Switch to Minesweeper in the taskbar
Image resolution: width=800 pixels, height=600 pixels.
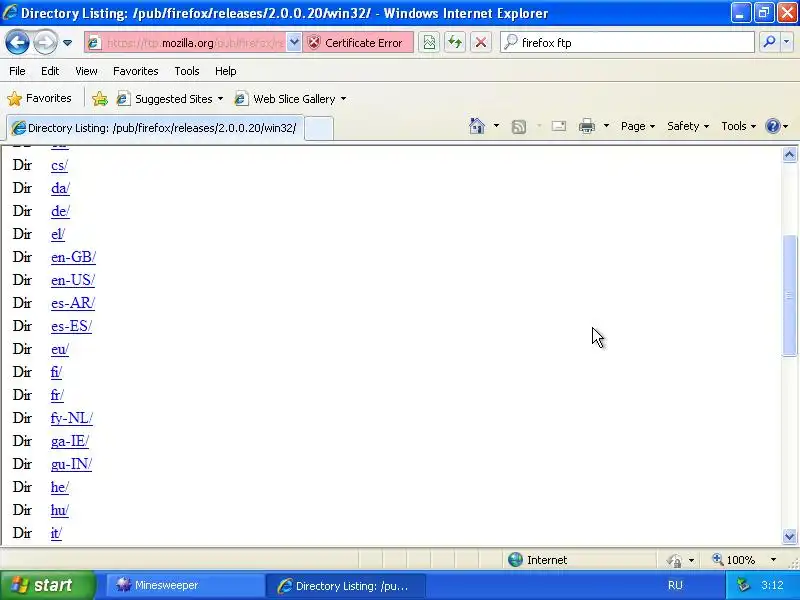click(x=185, y=585)
